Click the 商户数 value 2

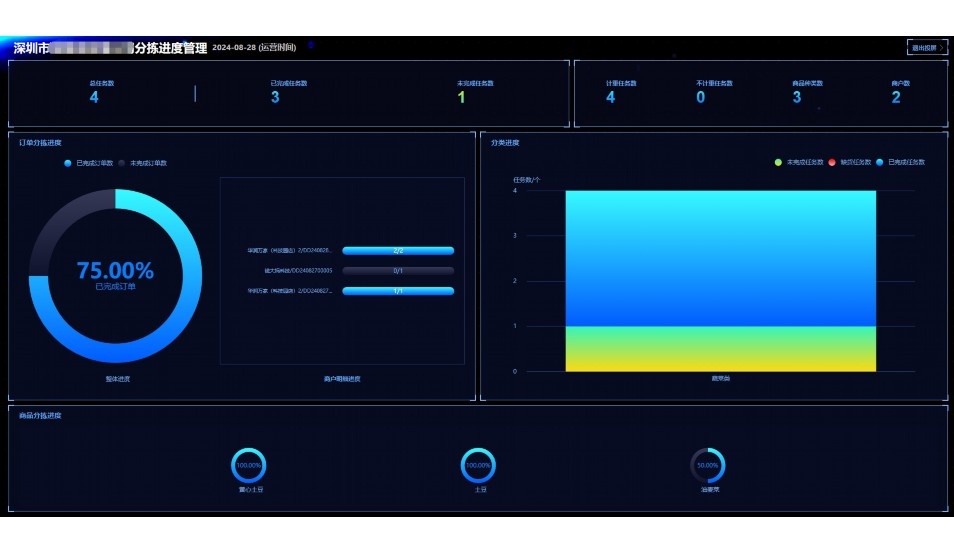tap(896, 97)
